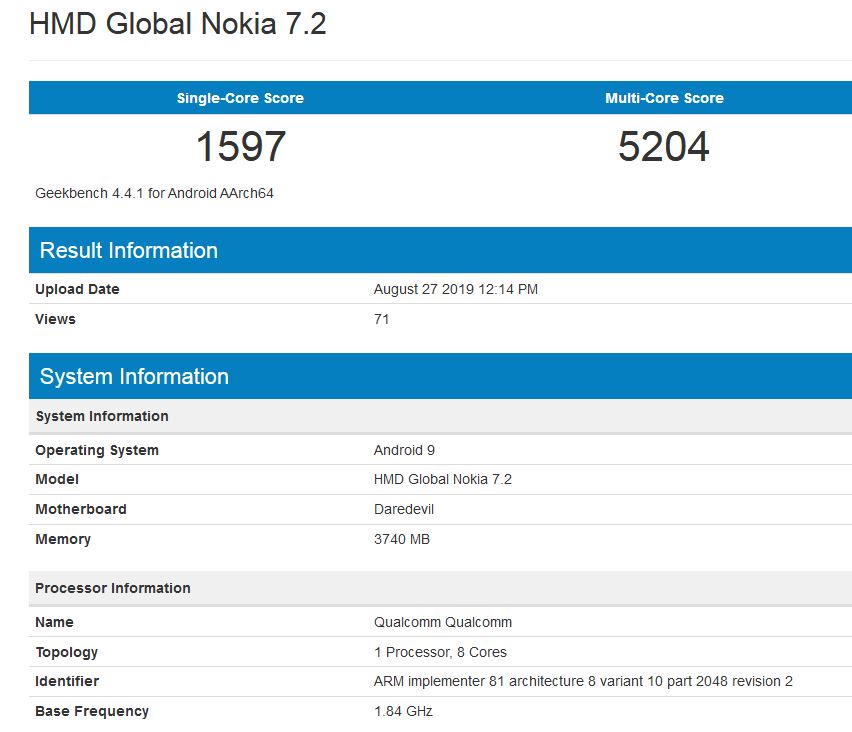Select the views count 71

point(381,319)
